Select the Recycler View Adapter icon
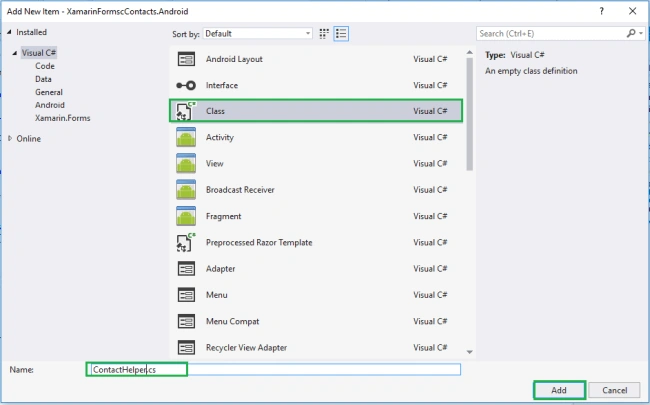The image size is (650, 405). click(x=186, y=347)
